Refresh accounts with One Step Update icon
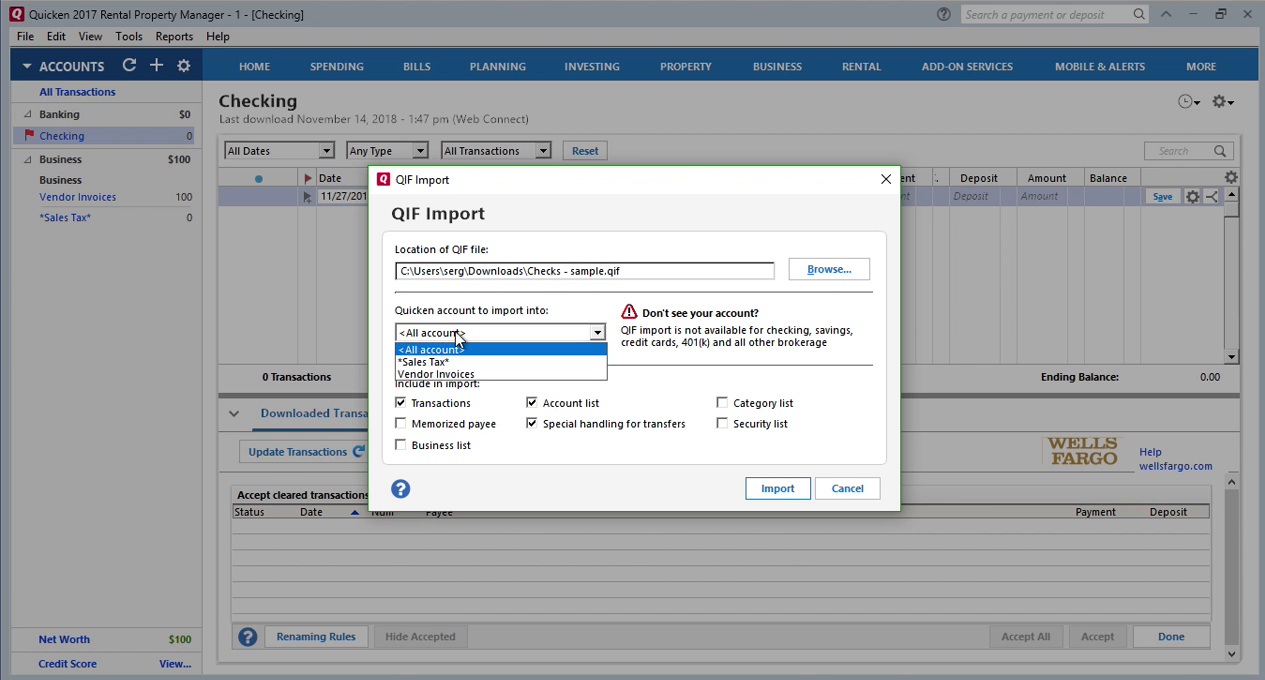1265x680 pixels. (x=129, y=65)
